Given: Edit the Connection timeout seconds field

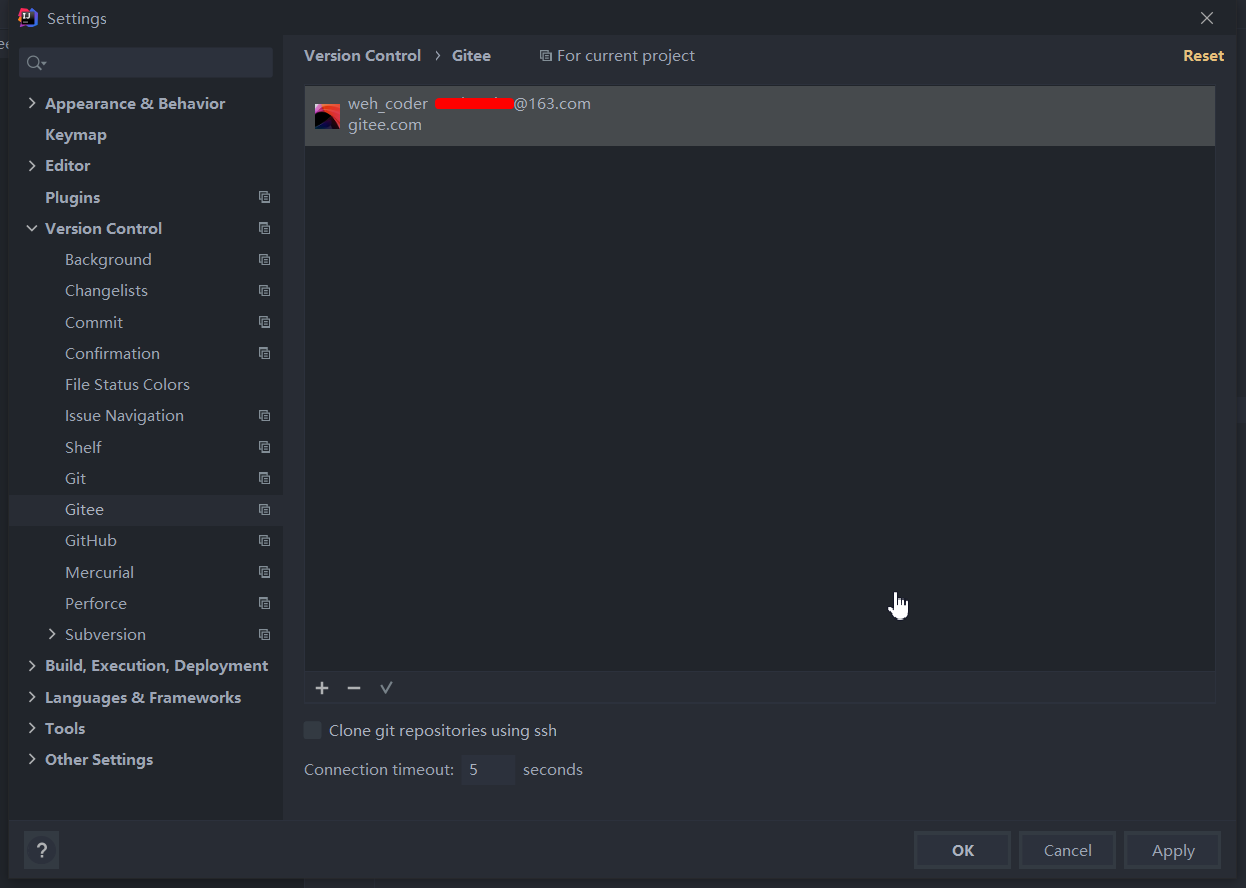Looking at the screenshot, I should point(488,770).
